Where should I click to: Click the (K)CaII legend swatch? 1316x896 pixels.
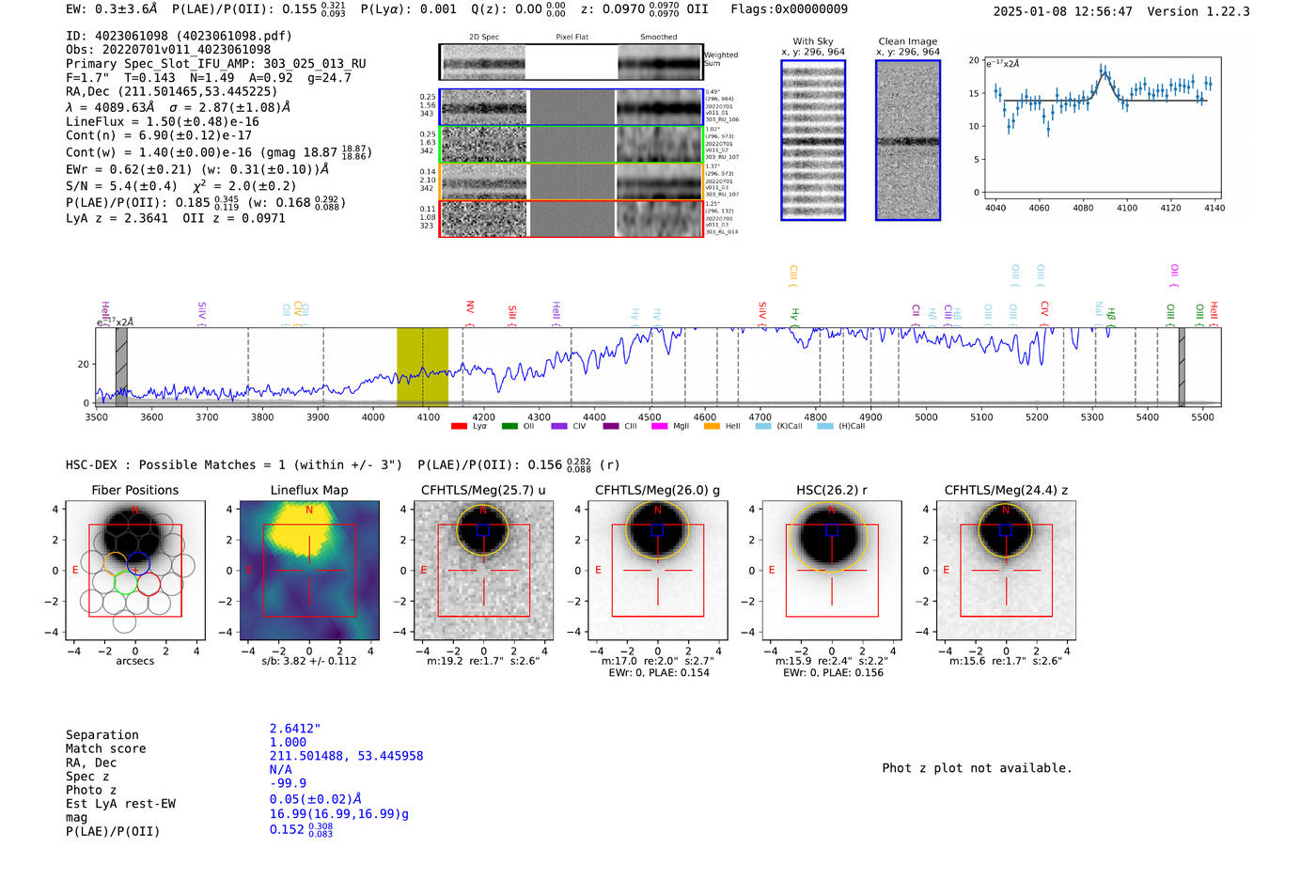pyautogui.click(x=762, y=427)
